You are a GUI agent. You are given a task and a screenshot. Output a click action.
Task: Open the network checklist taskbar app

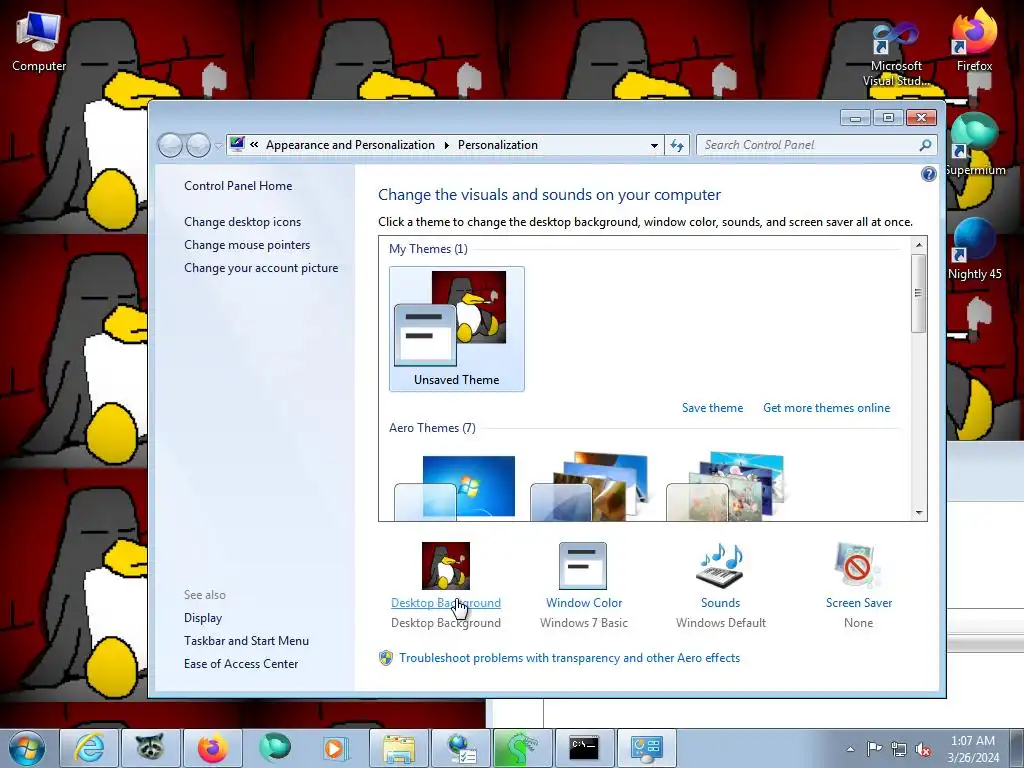tap(460, 748)
